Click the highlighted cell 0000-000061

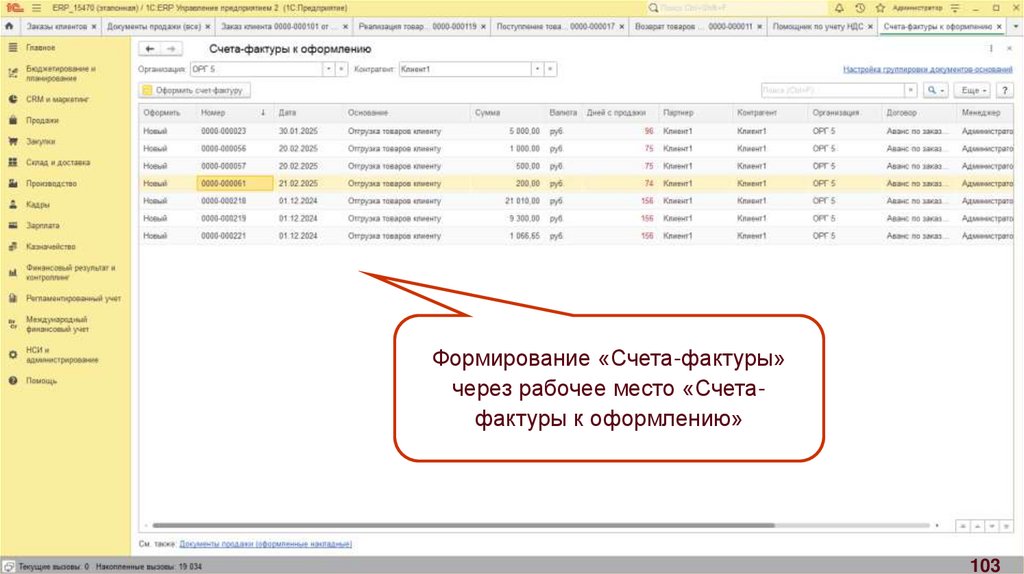(235, 183)
